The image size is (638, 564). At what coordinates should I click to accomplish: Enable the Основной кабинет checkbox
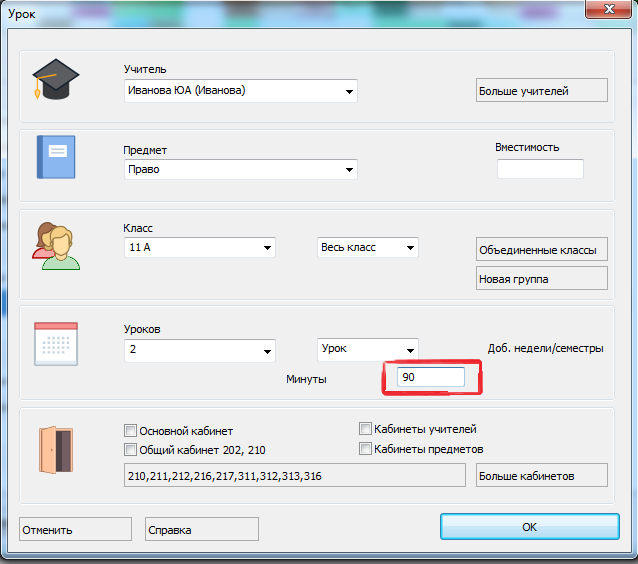pyautogui.click(x=130, y=430)
